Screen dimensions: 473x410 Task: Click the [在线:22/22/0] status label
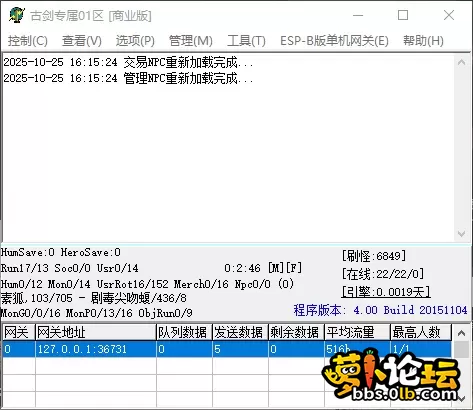[x=383, y=274]
